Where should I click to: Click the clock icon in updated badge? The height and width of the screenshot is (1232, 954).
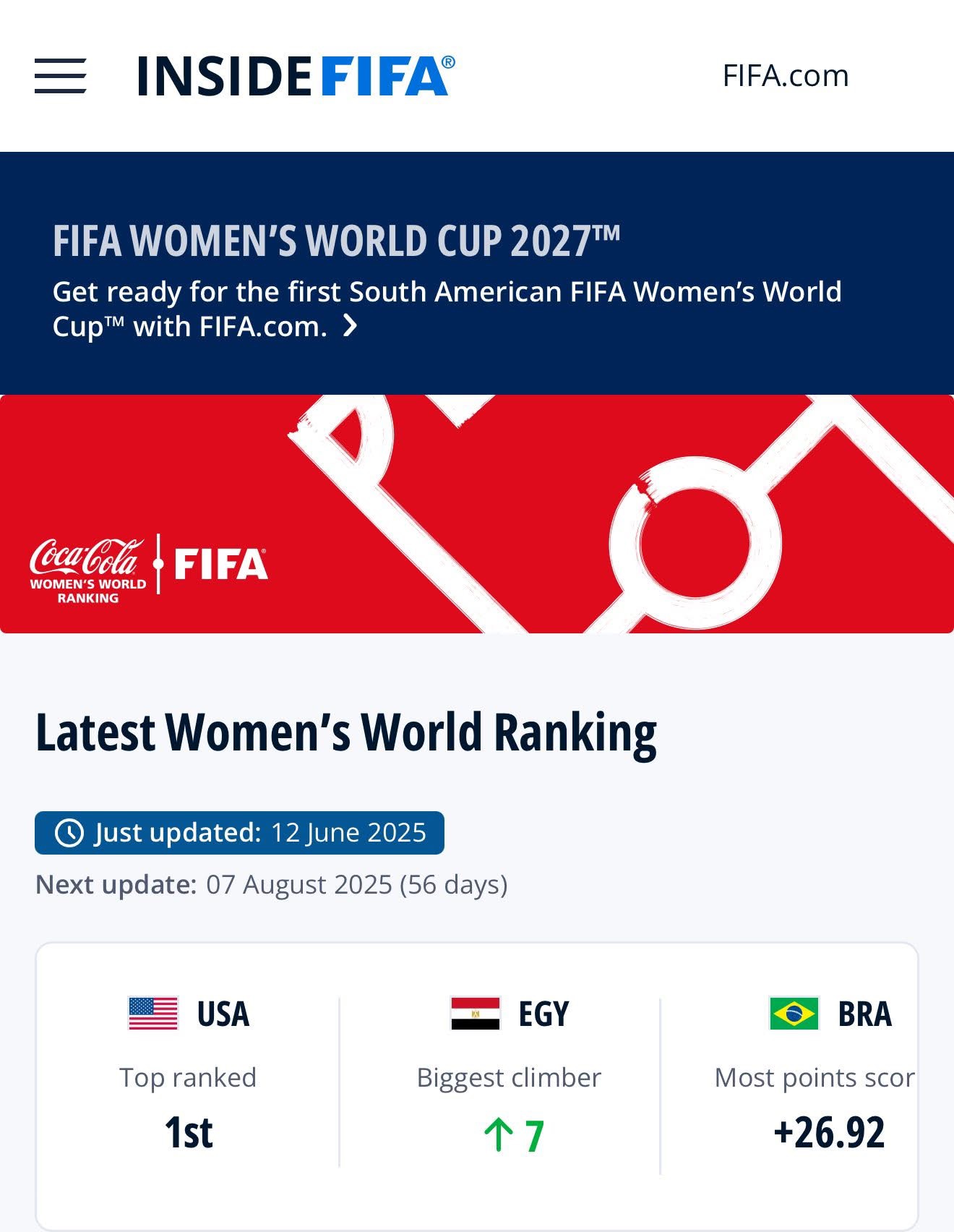point(69,833)
